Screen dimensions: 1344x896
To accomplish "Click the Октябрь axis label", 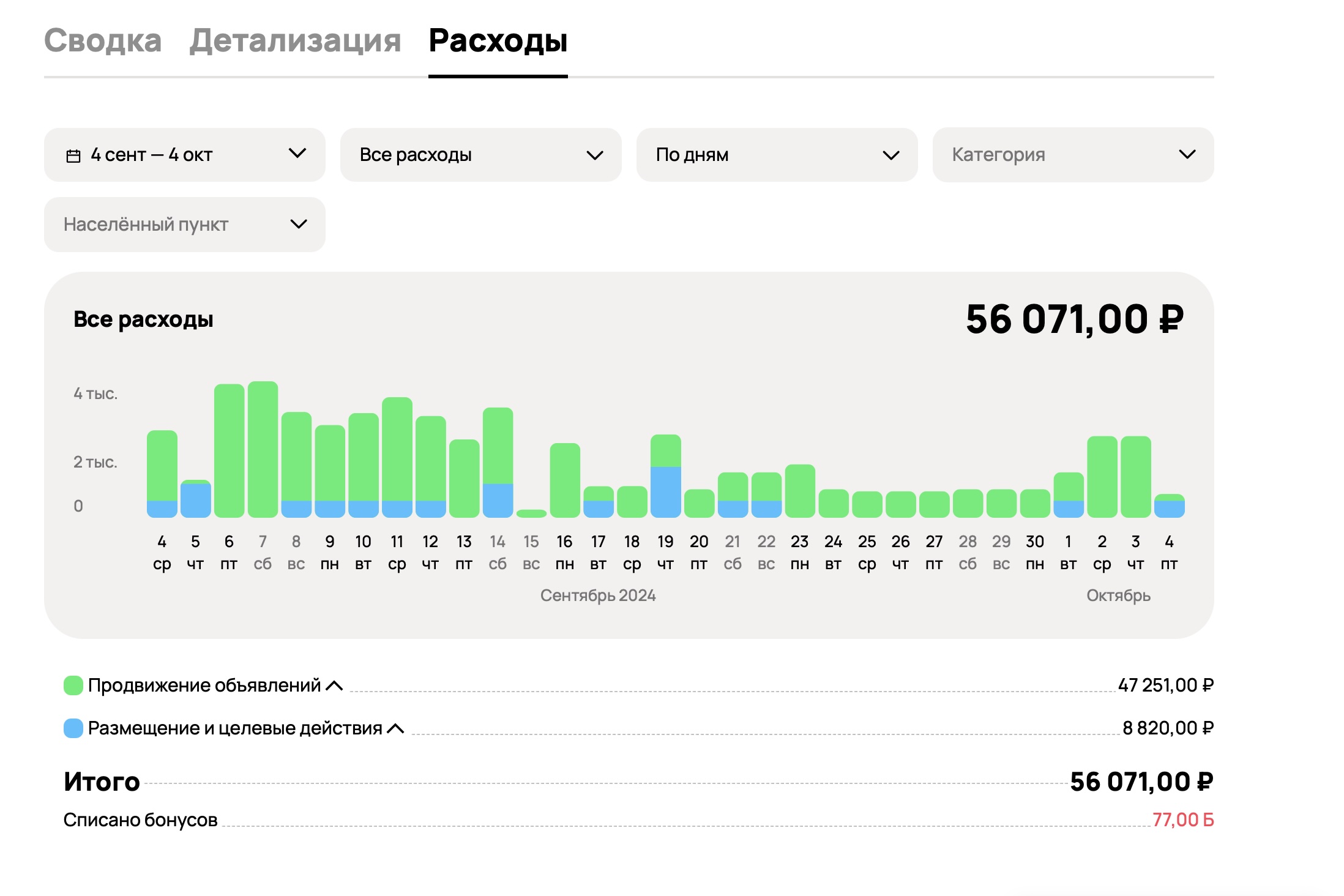I will click(1119, 595).
